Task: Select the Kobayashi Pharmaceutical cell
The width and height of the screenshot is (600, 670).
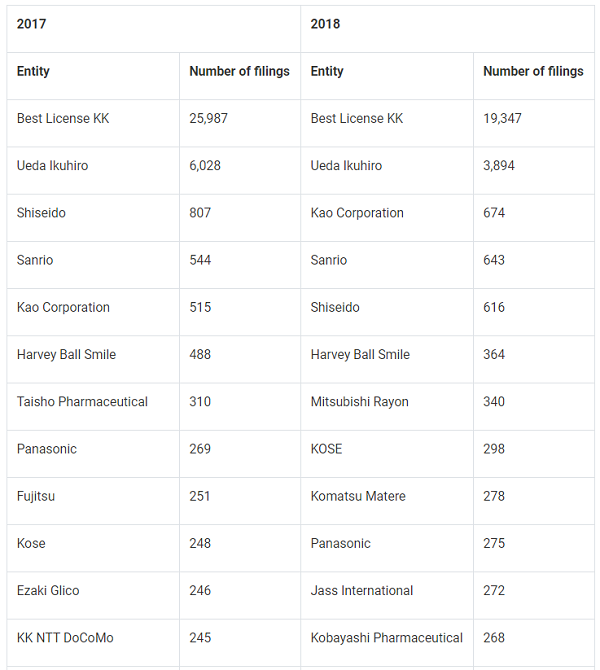Action: (387, 637)
